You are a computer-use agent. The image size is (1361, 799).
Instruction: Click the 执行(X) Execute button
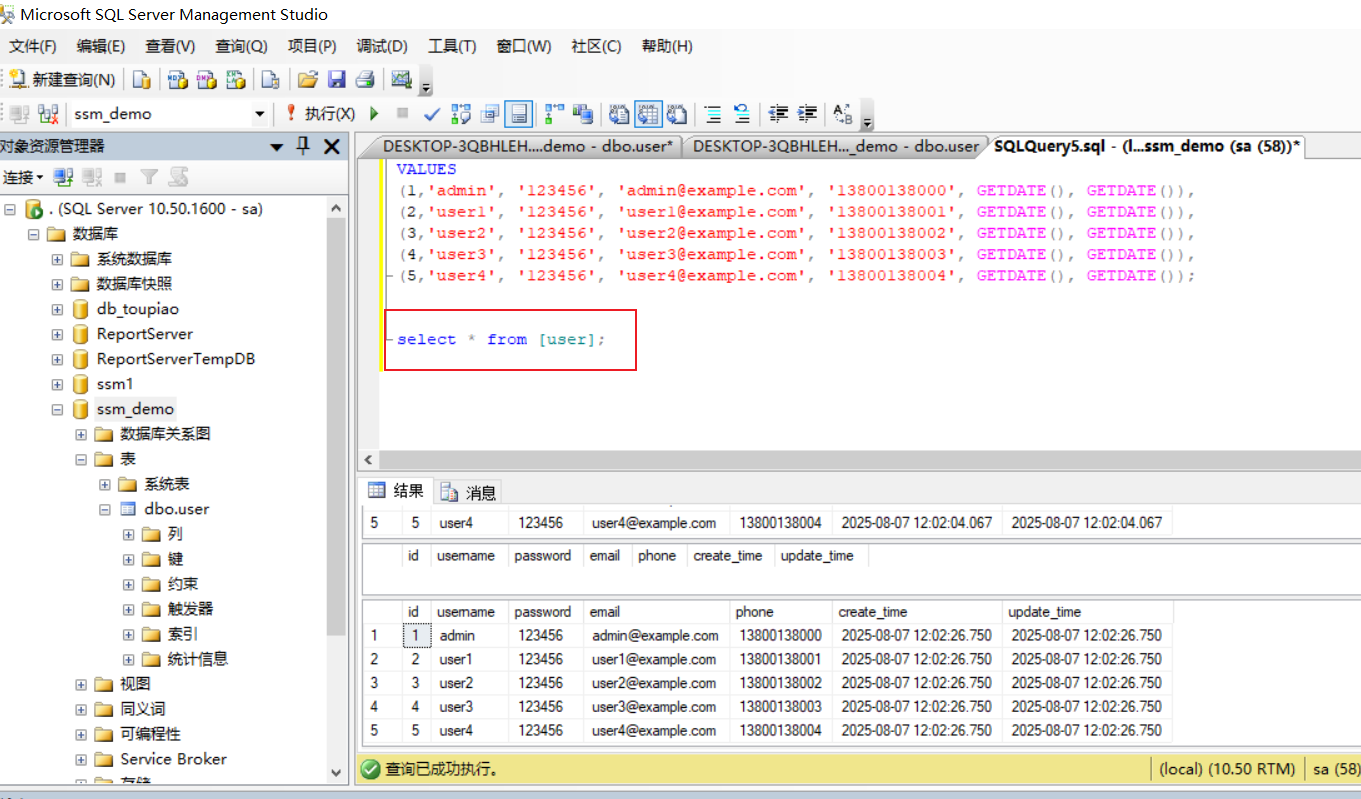(x=320, y=114)
